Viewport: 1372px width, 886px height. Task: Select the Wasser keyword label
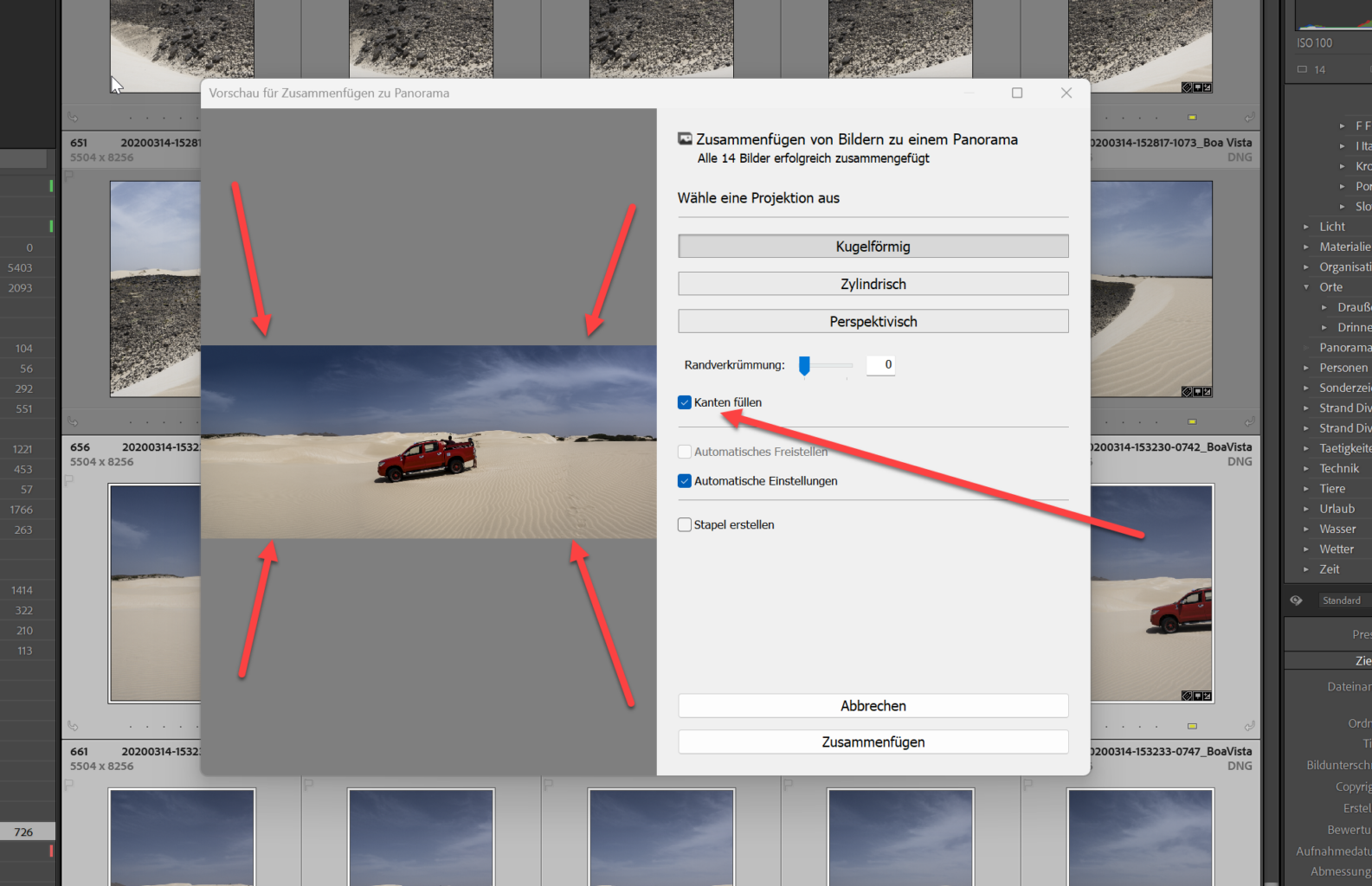point(1337,529)
